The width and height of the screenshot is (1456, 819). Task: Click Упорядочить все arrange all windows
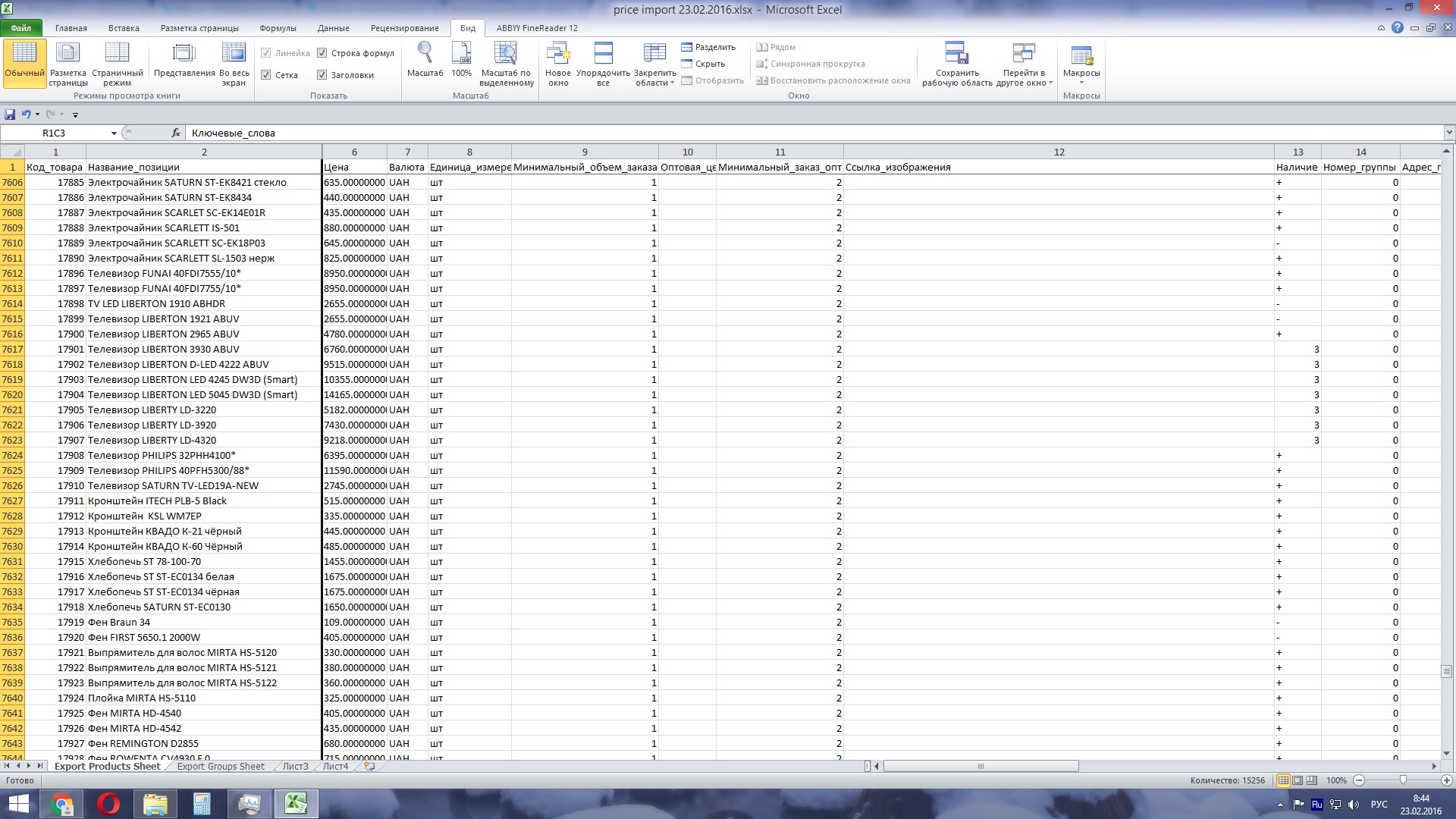pyautogui.click(x=603, y=64)
